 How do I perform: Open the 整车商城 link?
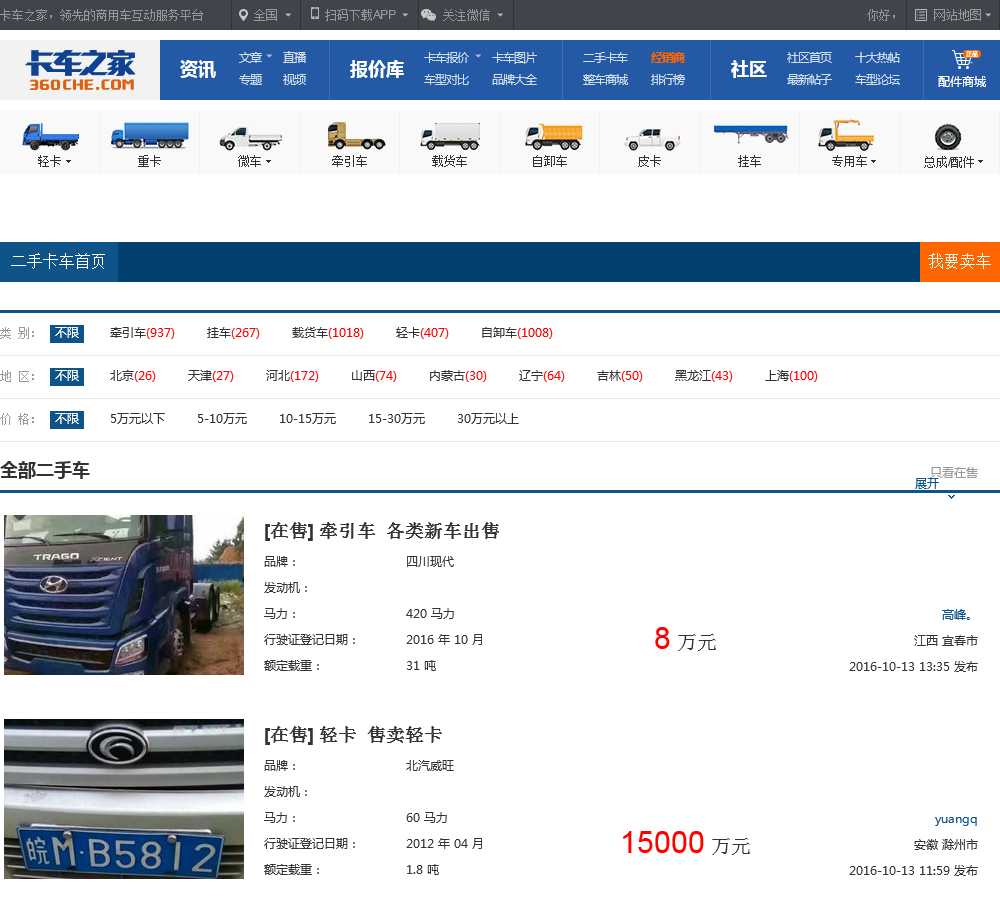605,80
